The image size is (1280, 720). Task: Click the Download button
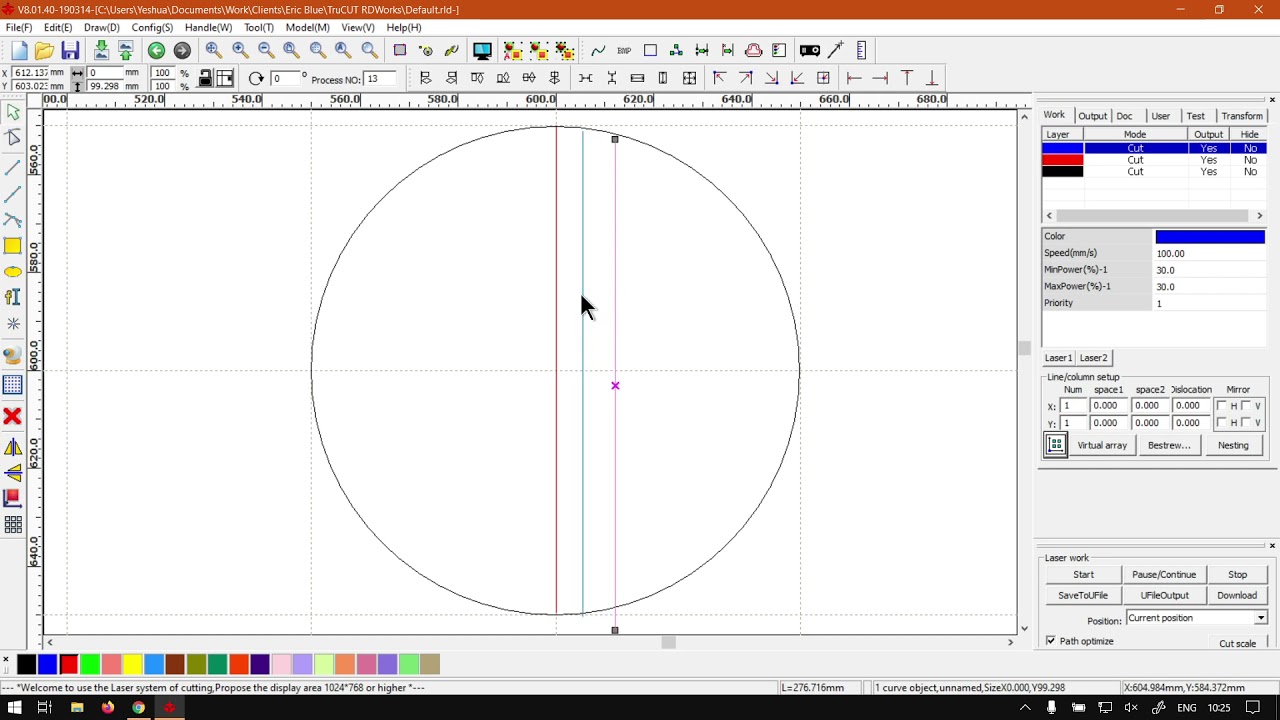pos(1237,595)
